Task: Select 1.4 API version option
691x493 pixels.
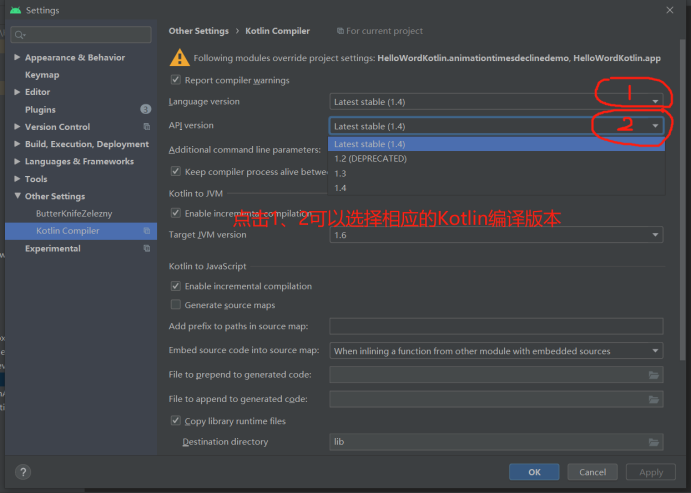Action: coord(496,188)
